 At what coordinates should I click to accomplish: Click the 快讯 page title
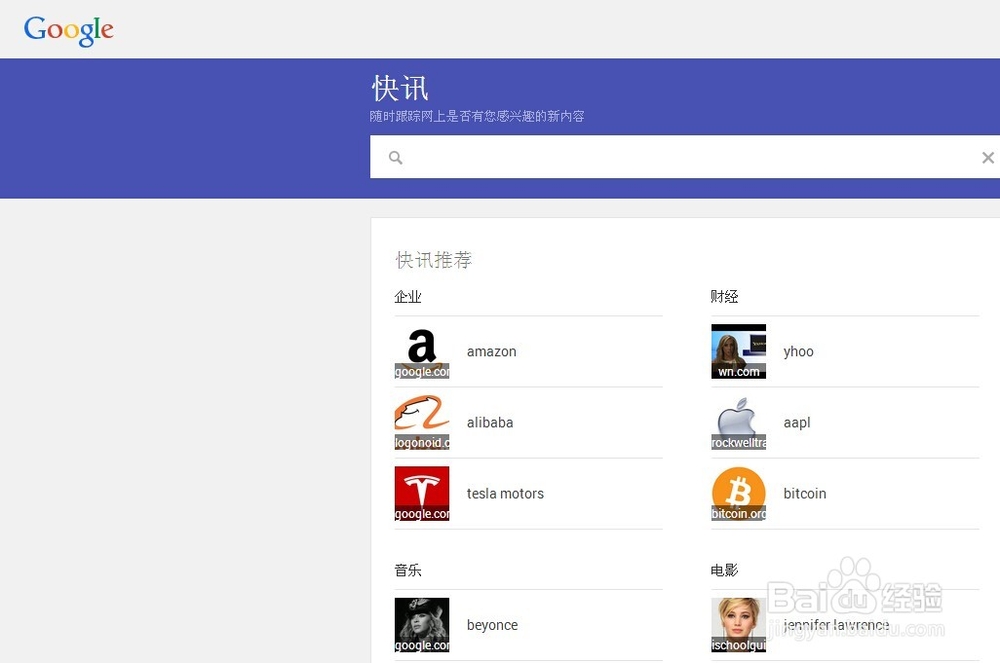400,88
